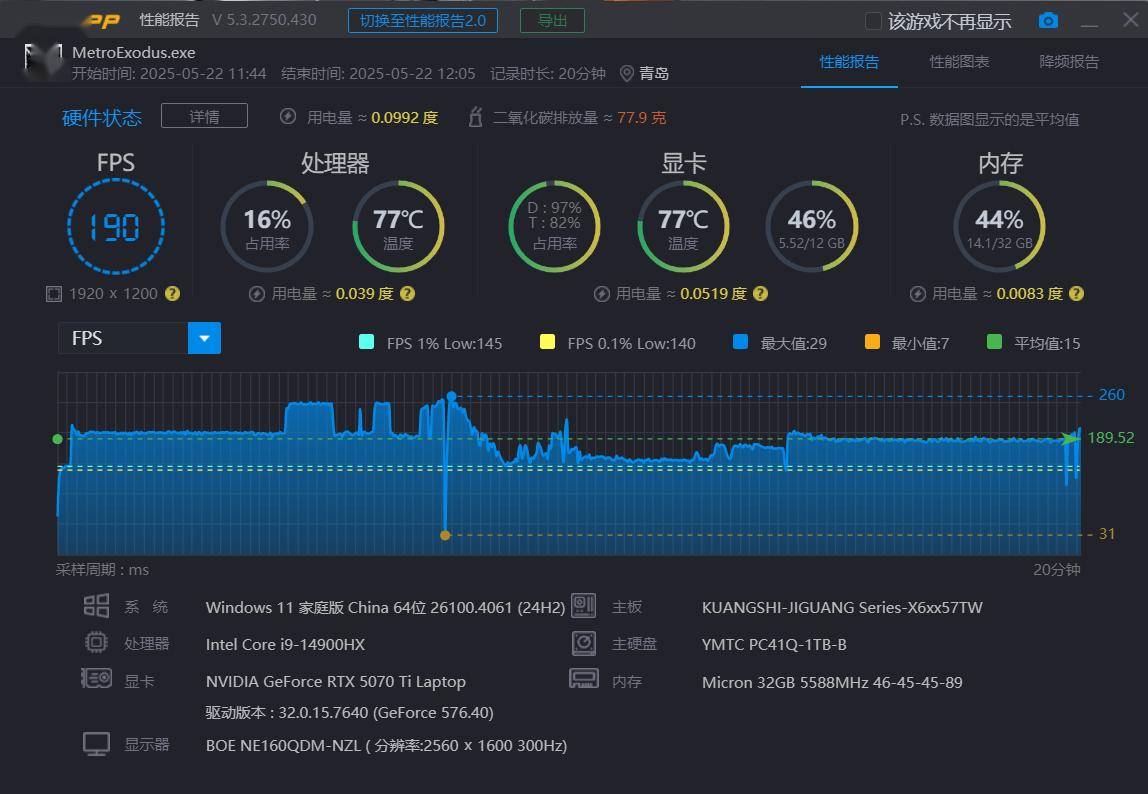Screen dimensions: 1148x794
Task: Click the help icon next to 用电量 under 显卡
Action: pyautogui.click(x=760, y=294)
